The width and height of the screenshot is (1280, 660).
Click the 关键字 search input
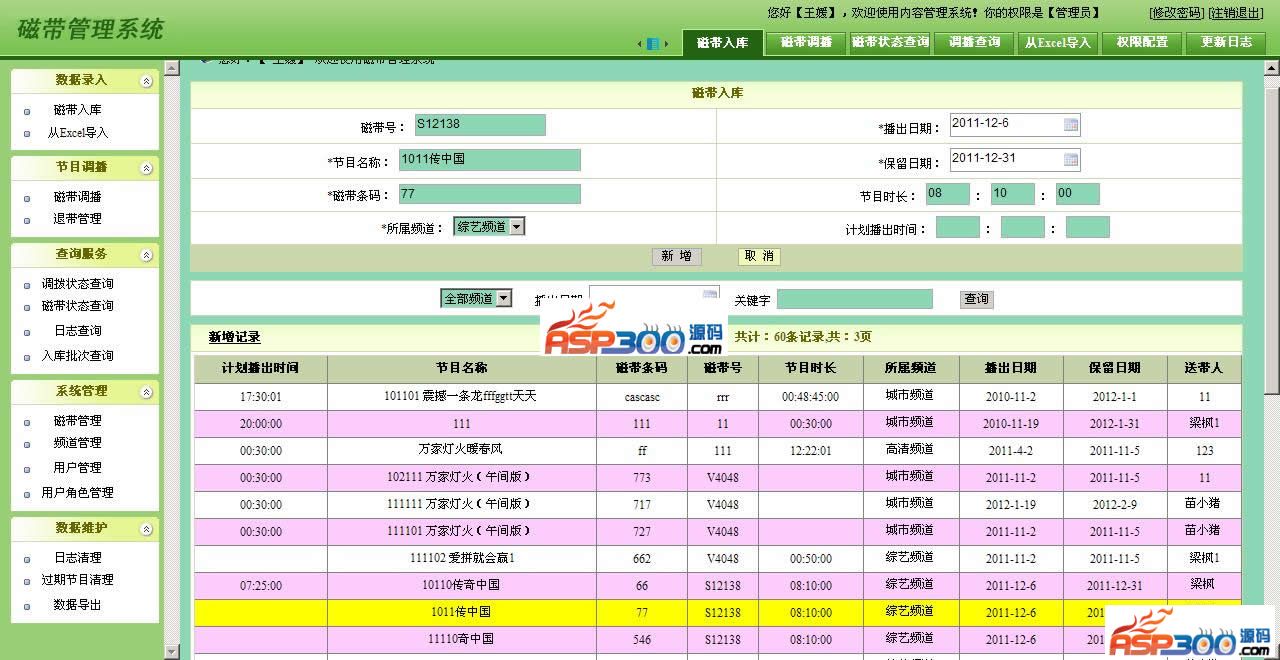click(x=855, y=299)
